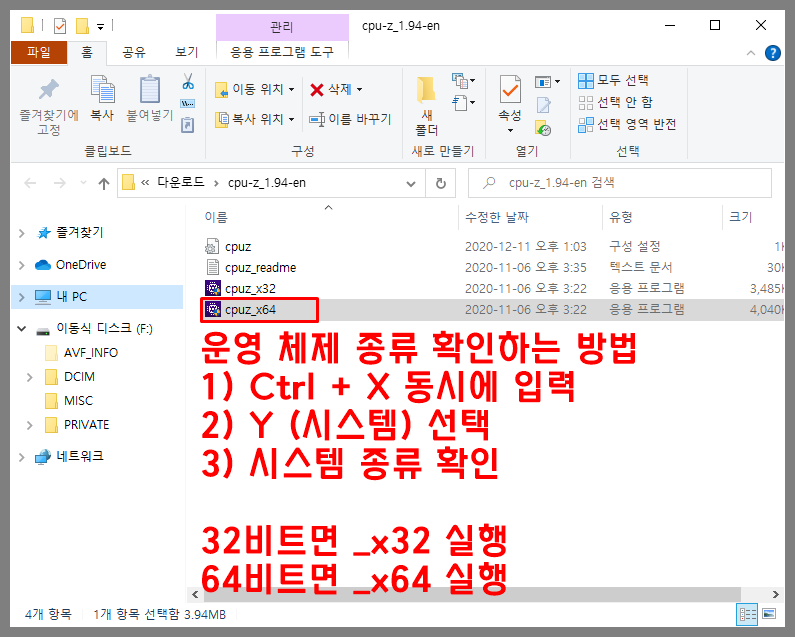Click the horizontal scrollbar right arrow
The height and width of the screenshot is (637, 795).
[775, 594]
